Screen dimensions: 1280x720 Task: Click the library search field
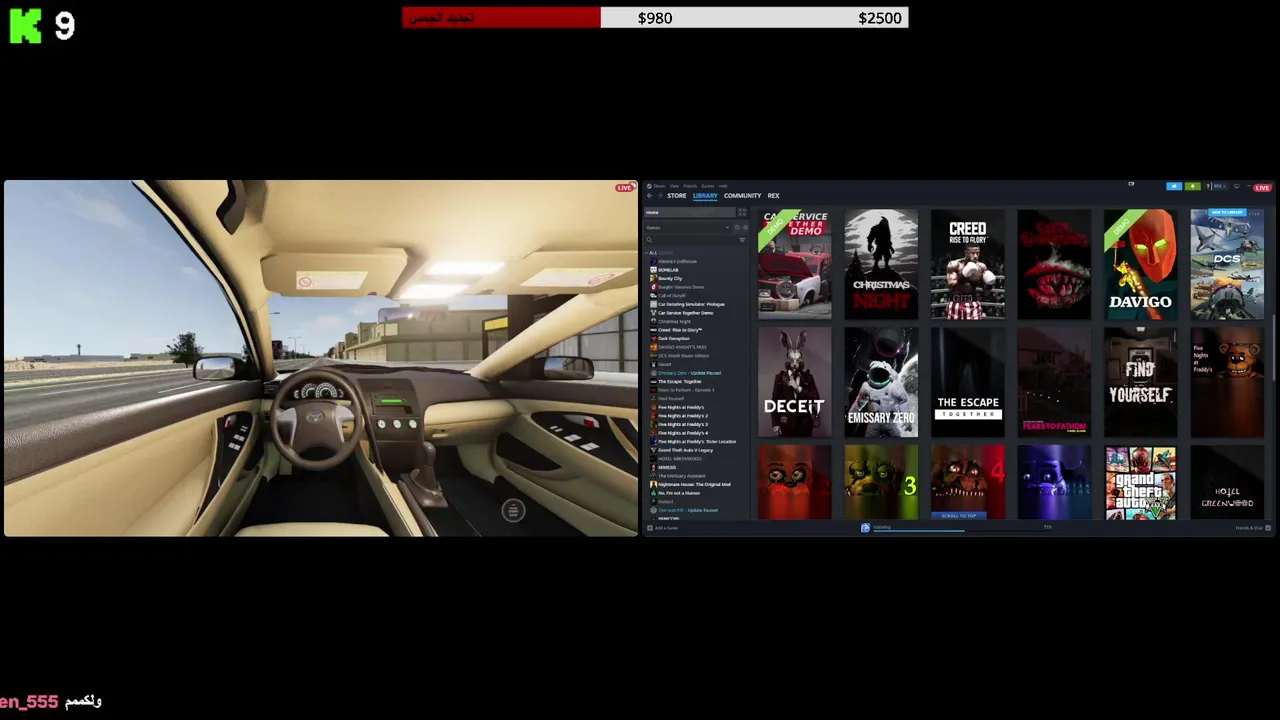[690, 240]
